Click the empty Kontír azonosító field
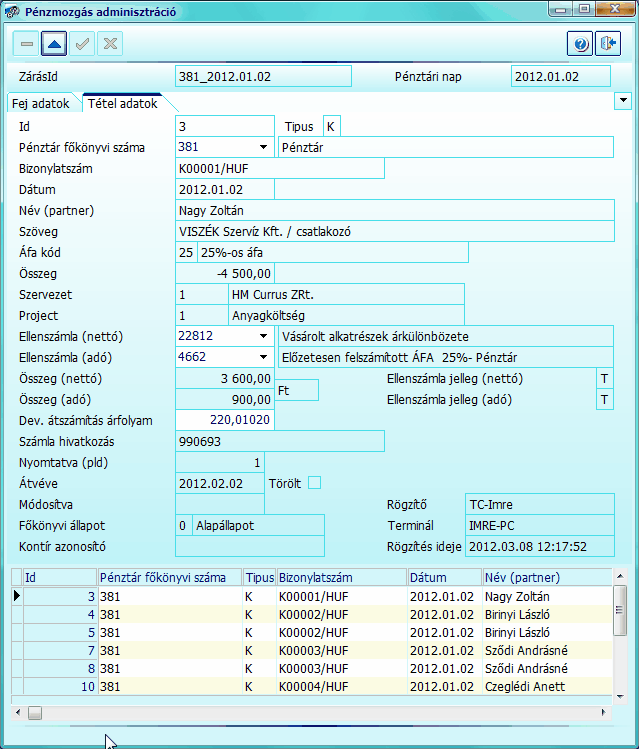 point(250,546)
